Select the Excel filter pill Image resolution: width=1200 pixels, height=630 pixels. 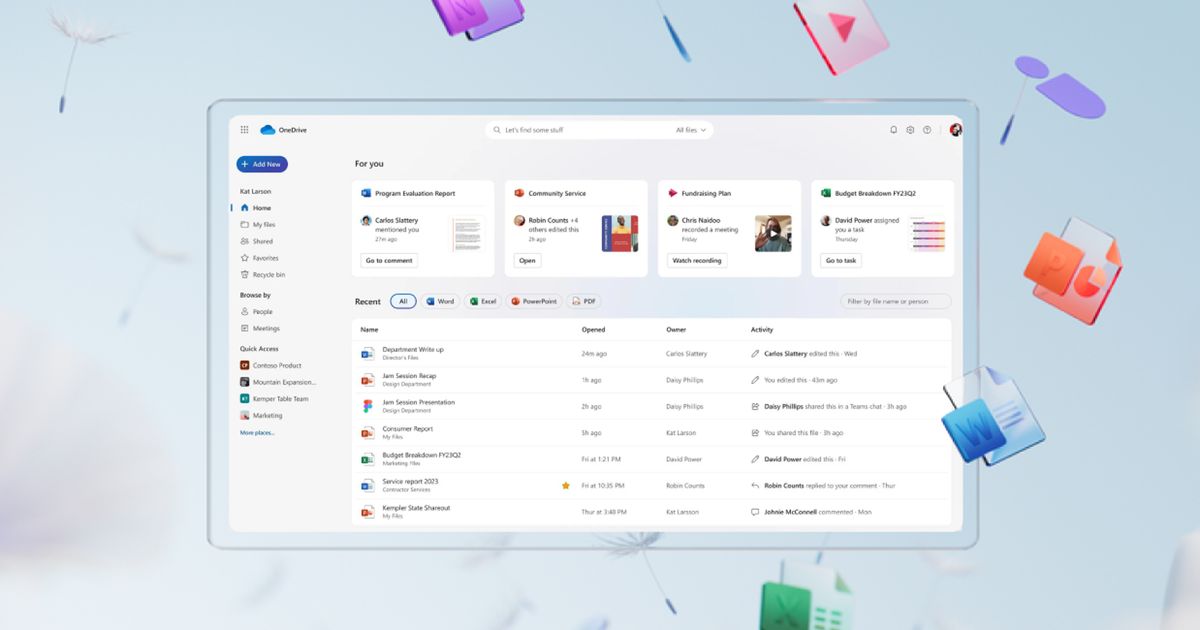483,301
